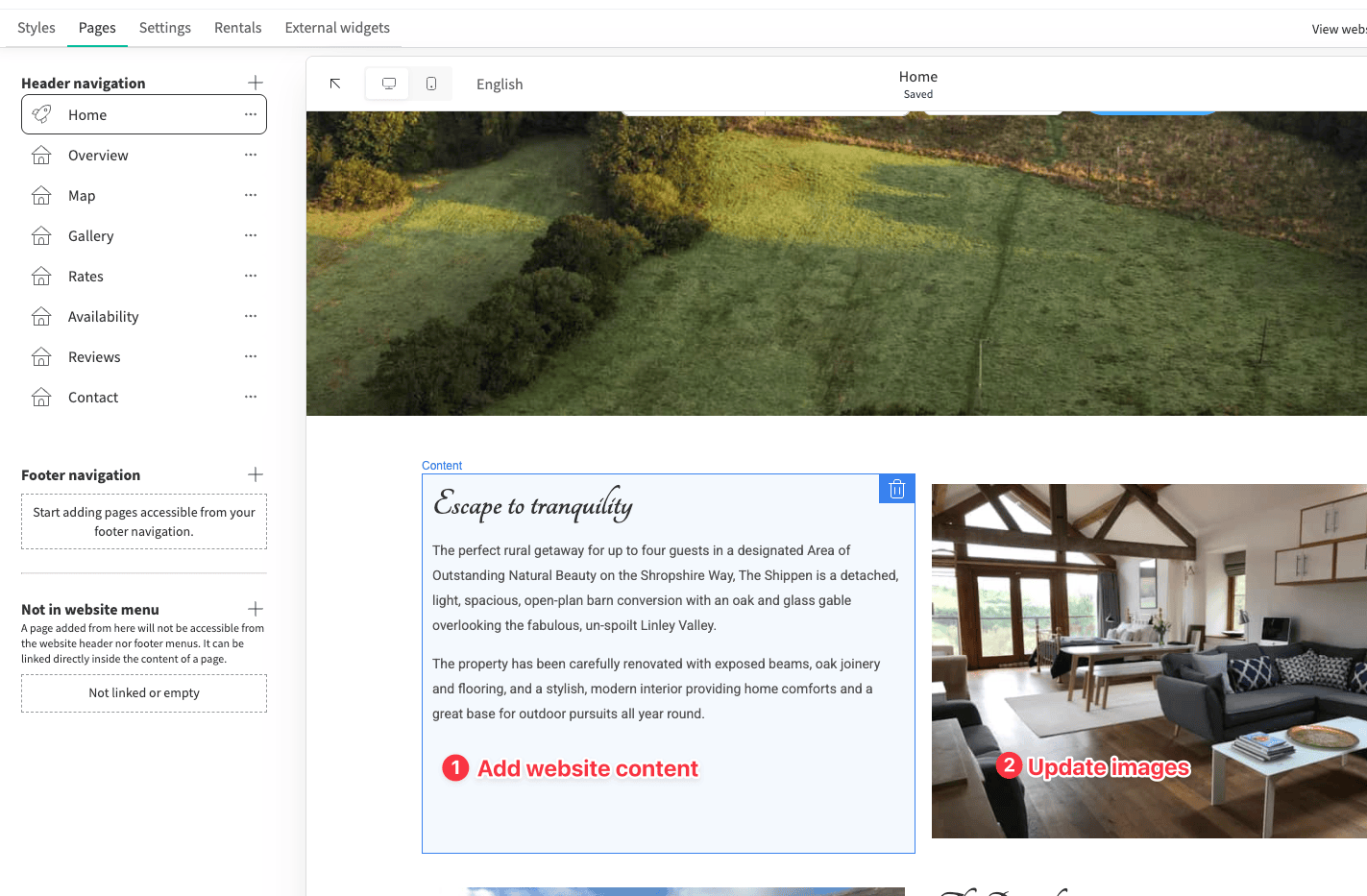Screen dimensions: 1367x896
Task: Switch preview to desktop view
Action: pos(387,84)
